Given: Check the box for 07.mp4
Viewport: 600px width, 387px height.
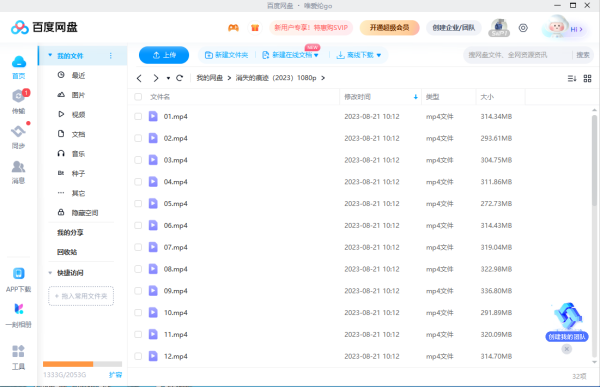Looking at the screenshot, I should (138, 247).
